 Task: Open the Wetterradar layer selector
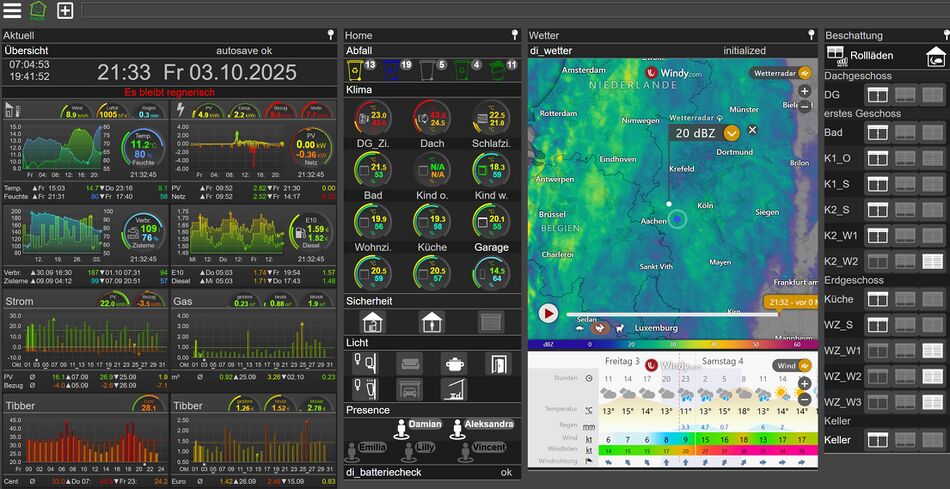point(781,73)
